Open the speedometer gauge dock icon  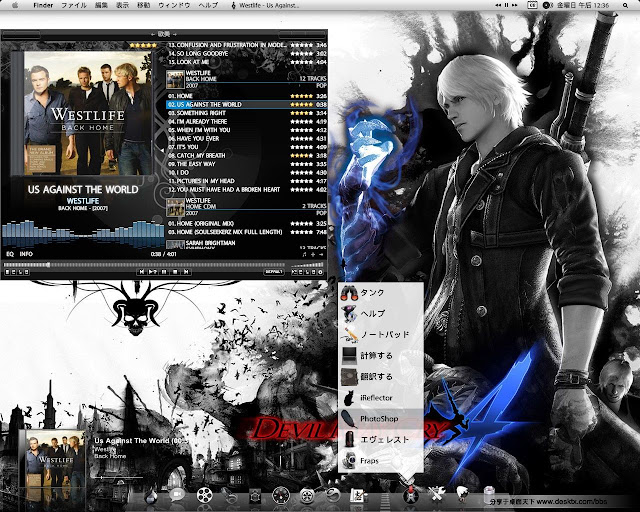point(281,496)
